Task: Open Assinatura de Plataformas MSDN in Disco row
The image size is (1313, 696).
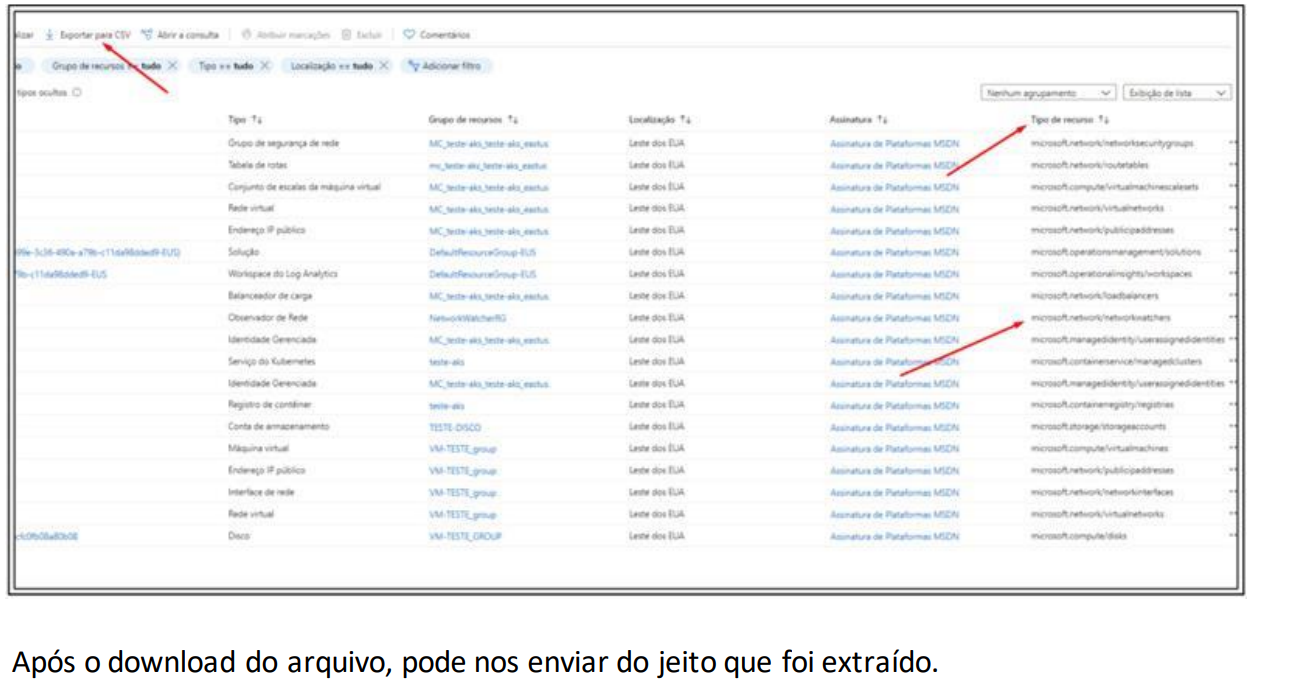Action: click(893, 536)
